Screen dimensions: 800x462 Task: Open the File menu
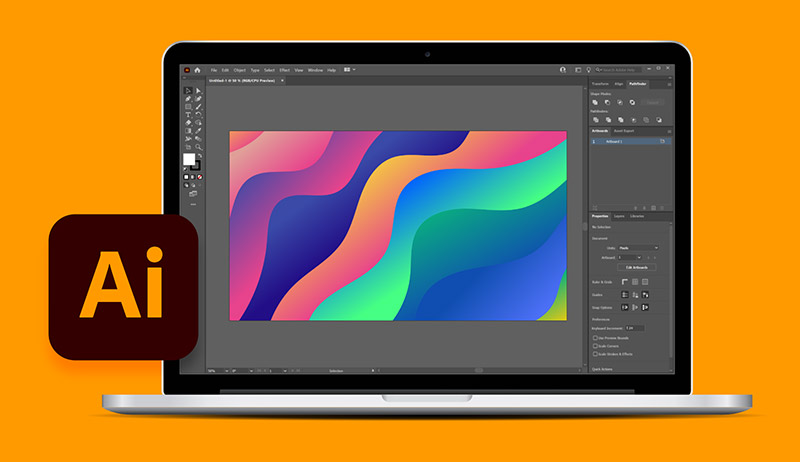pos(214,70)
